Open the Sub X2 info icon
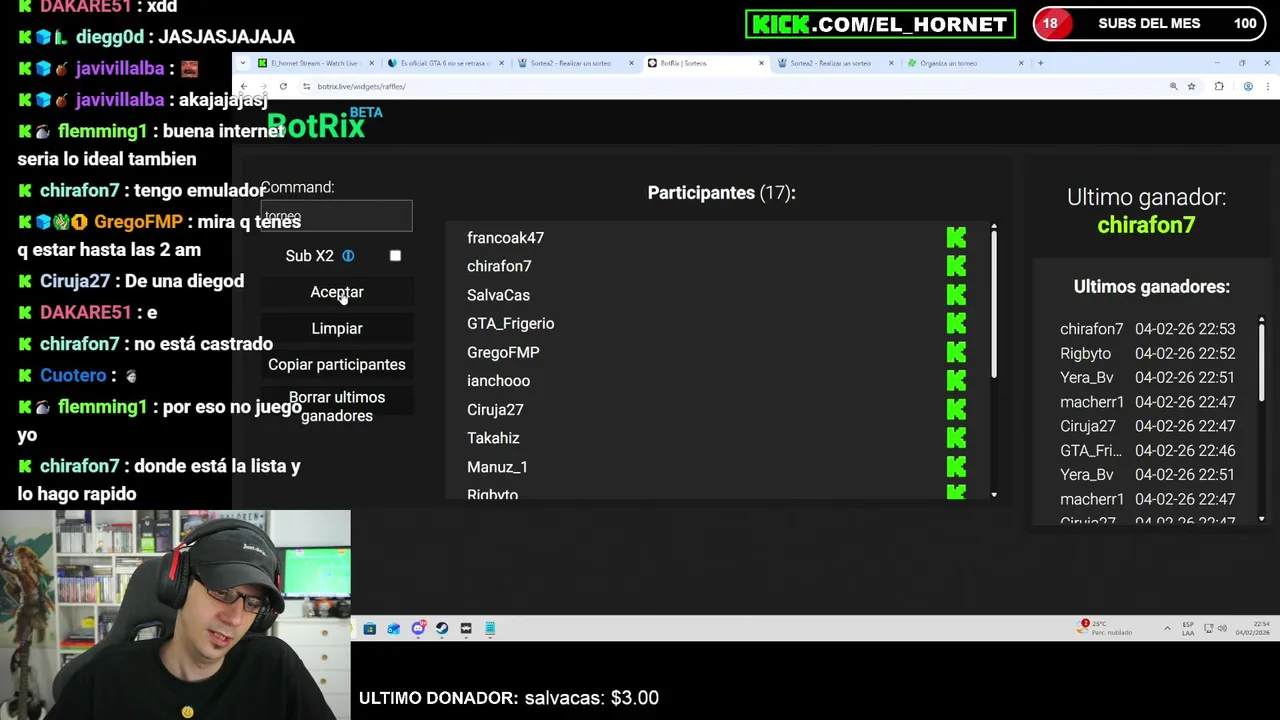1280x720 pixels. [348, 256]
